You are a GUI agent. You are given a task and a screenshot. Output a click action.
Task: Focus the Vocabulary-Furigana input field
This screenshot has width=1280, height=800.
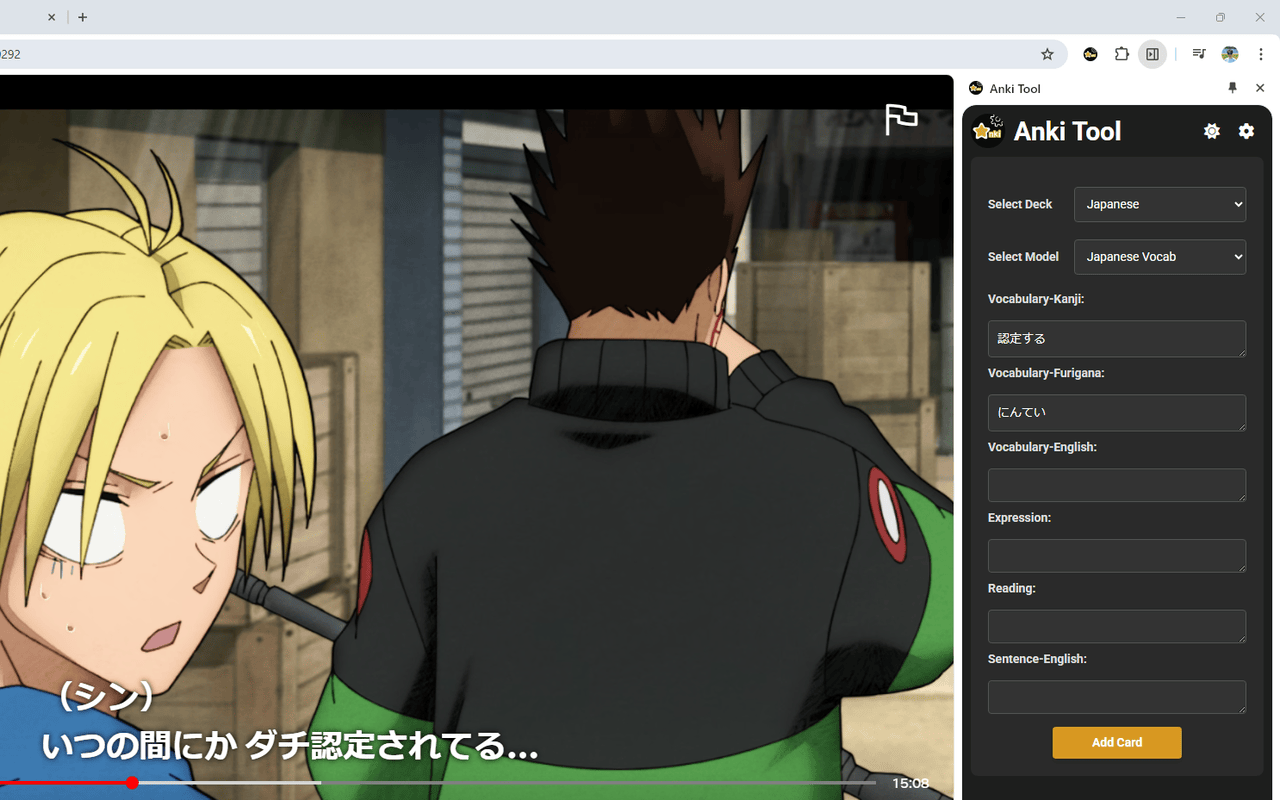point(1117,413)
